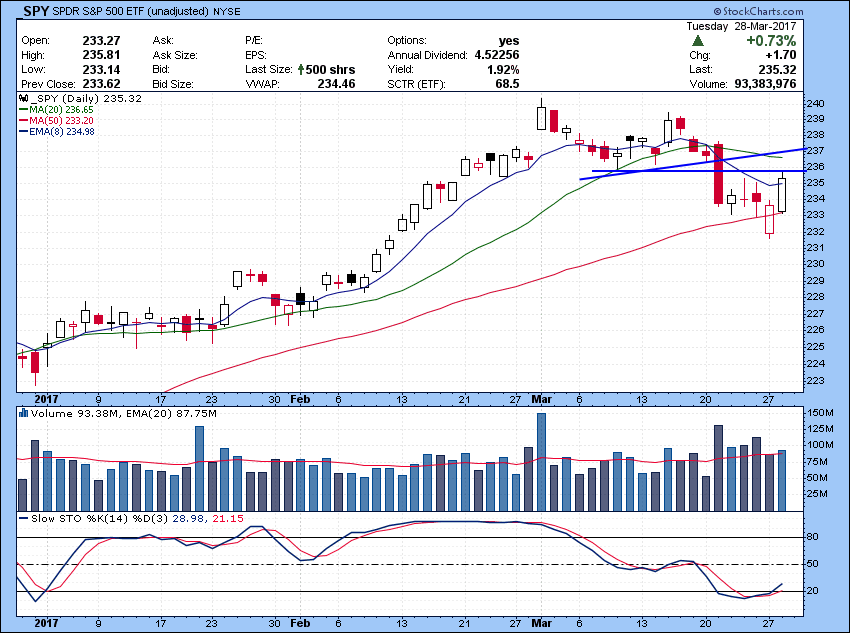Click the red MA(50) legend line marker

tap(23, 120)
